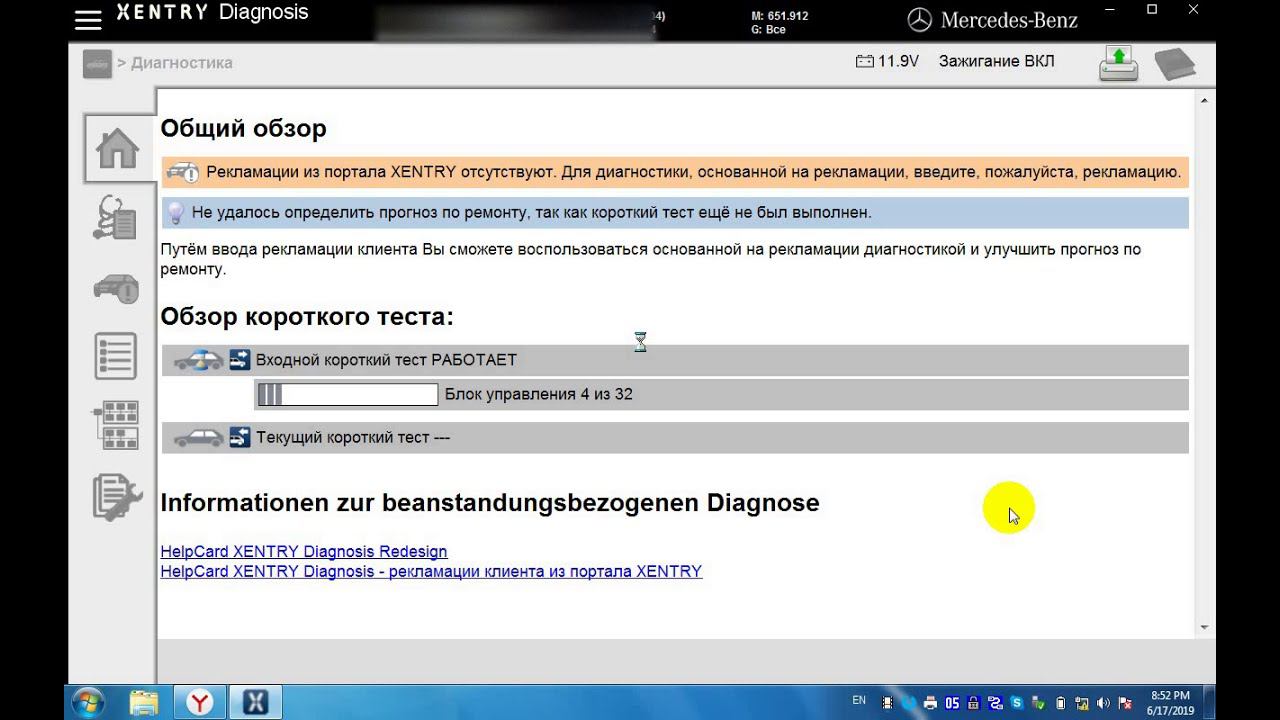Open HelpCard XENTRY Diagnosis Redesign link

click(x=304, y=552)
